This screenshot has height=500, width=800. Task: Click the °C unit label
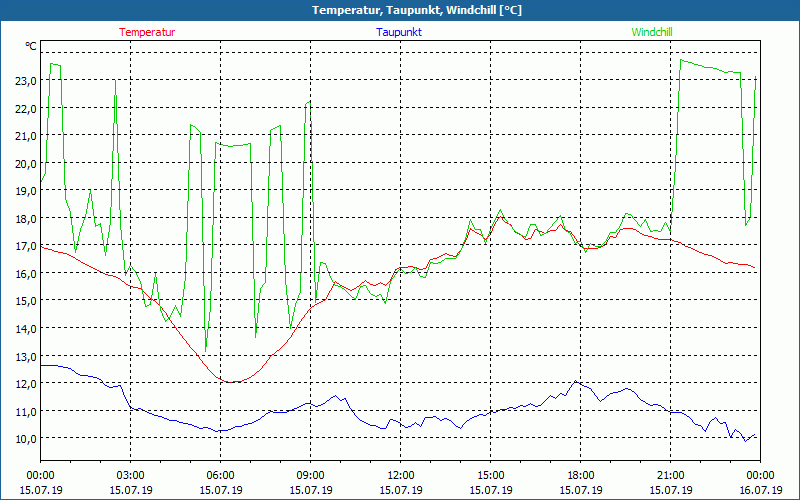tap(31, 46)
